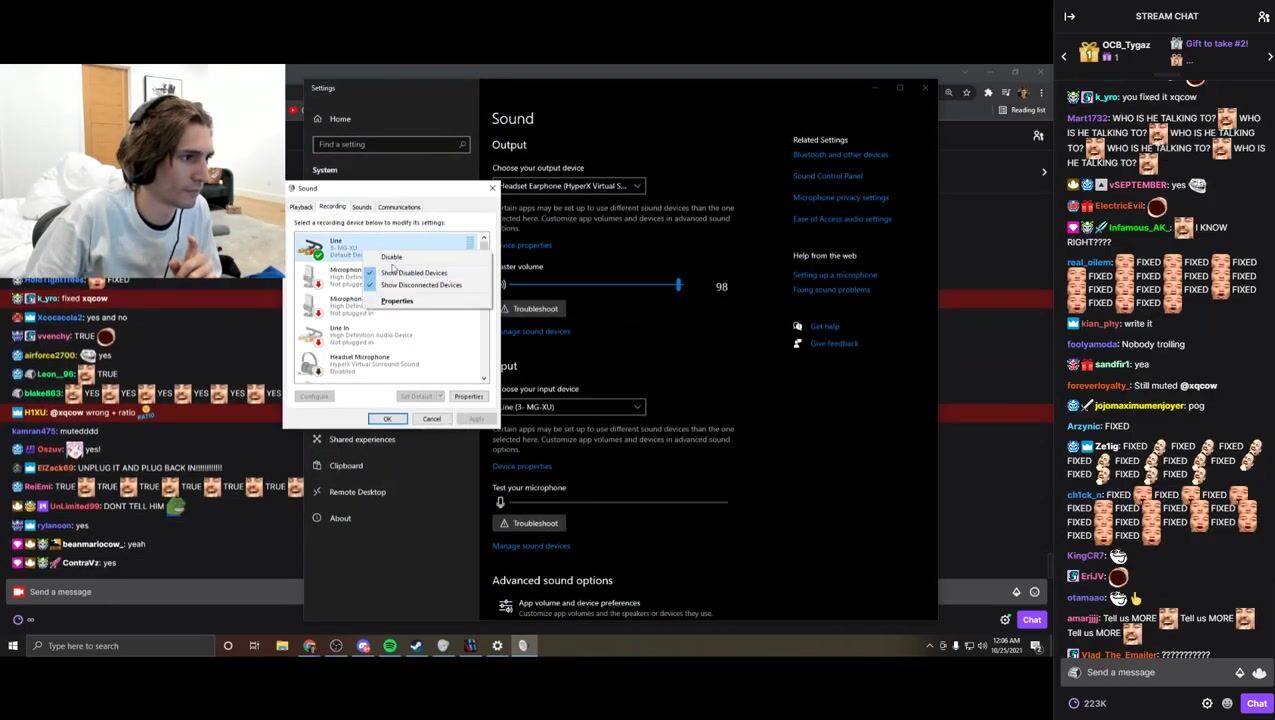Viewport: 1275px width, 720px height.
Task: Open left chat settings gear icon
Action: (x=1005, y=620)
